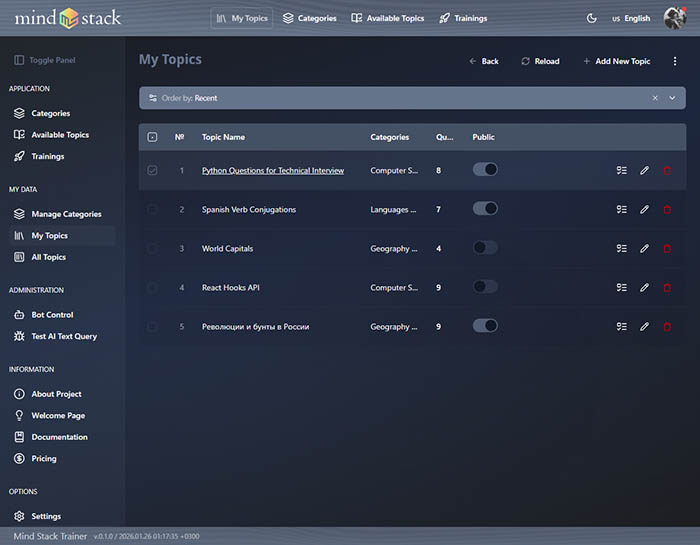Open My Topics in the top navigation

pyautogui.click(x=242, y=18)
